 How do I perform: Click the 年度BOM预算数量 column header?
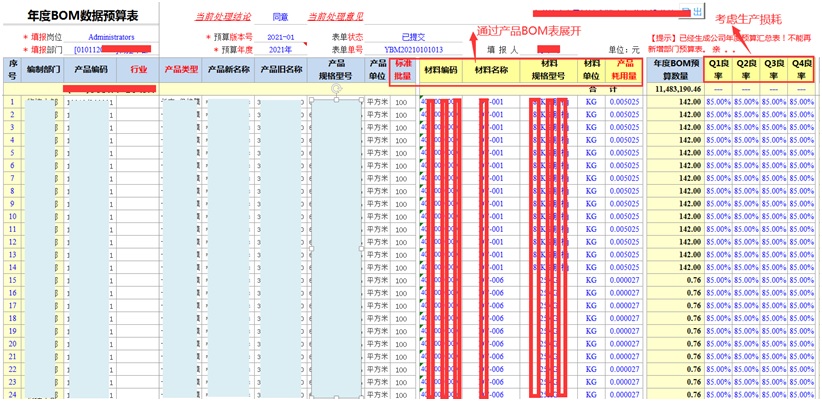click(x=675, y=69)
